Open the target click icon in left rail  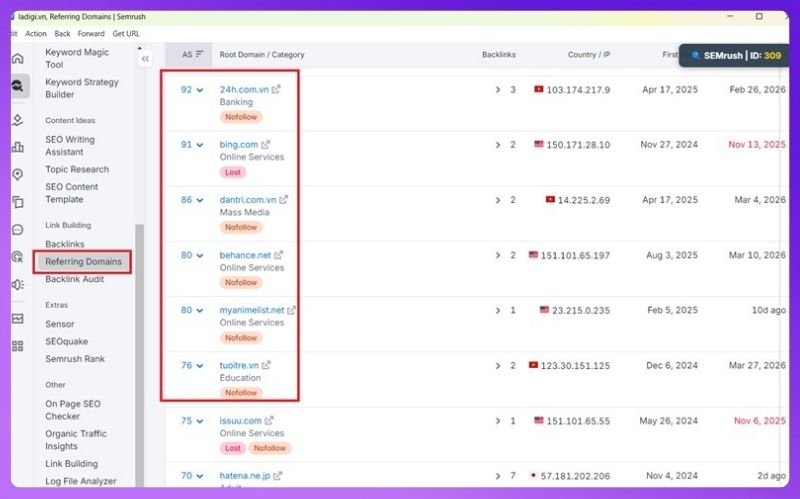tap(18, 257)
